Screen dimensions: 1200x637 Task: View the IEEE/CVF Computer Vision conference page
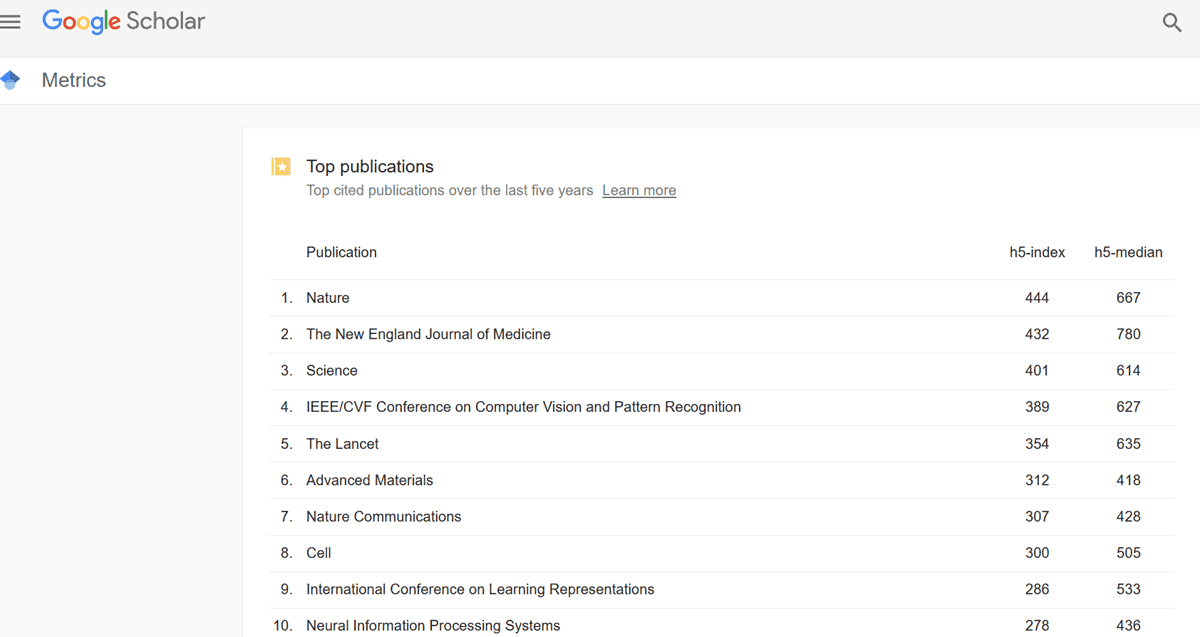pos(523,407)
